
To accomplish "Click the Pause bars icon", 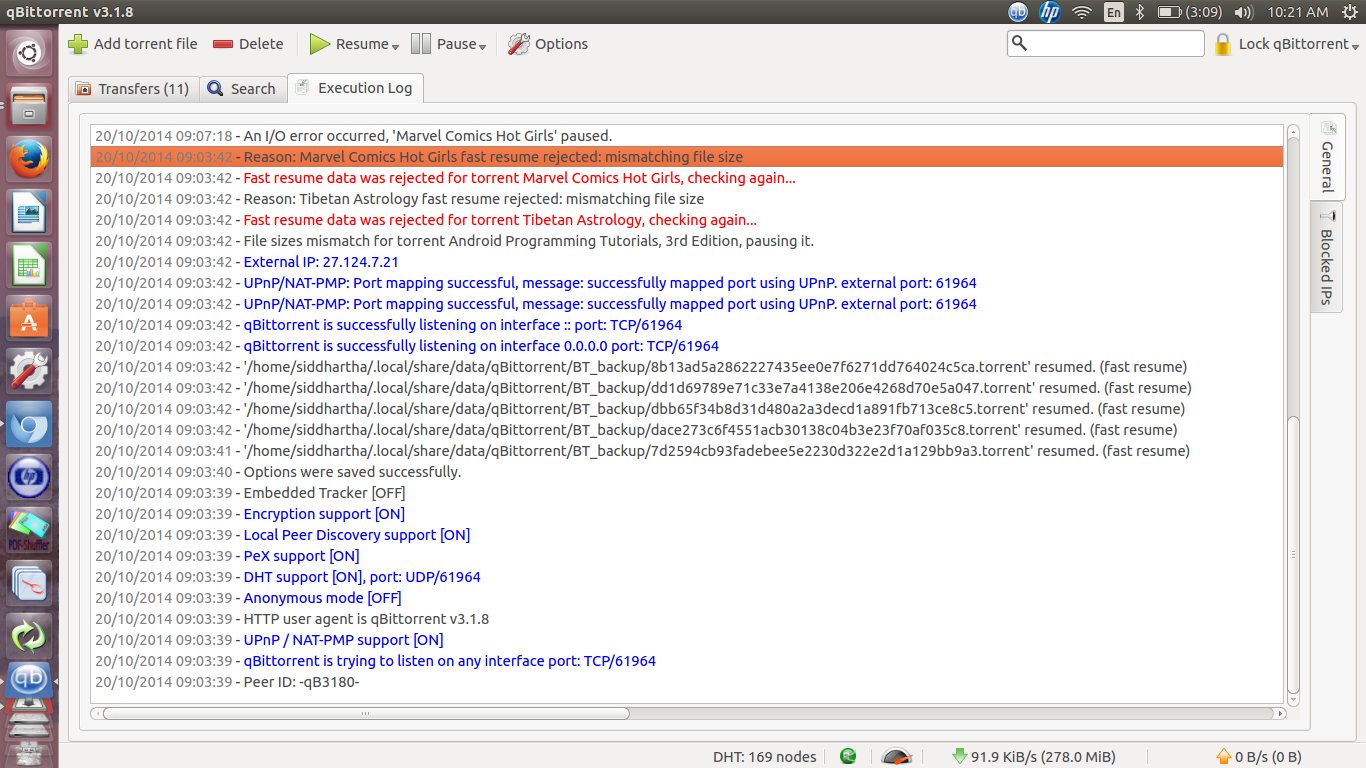I will (x=421, y=44).
